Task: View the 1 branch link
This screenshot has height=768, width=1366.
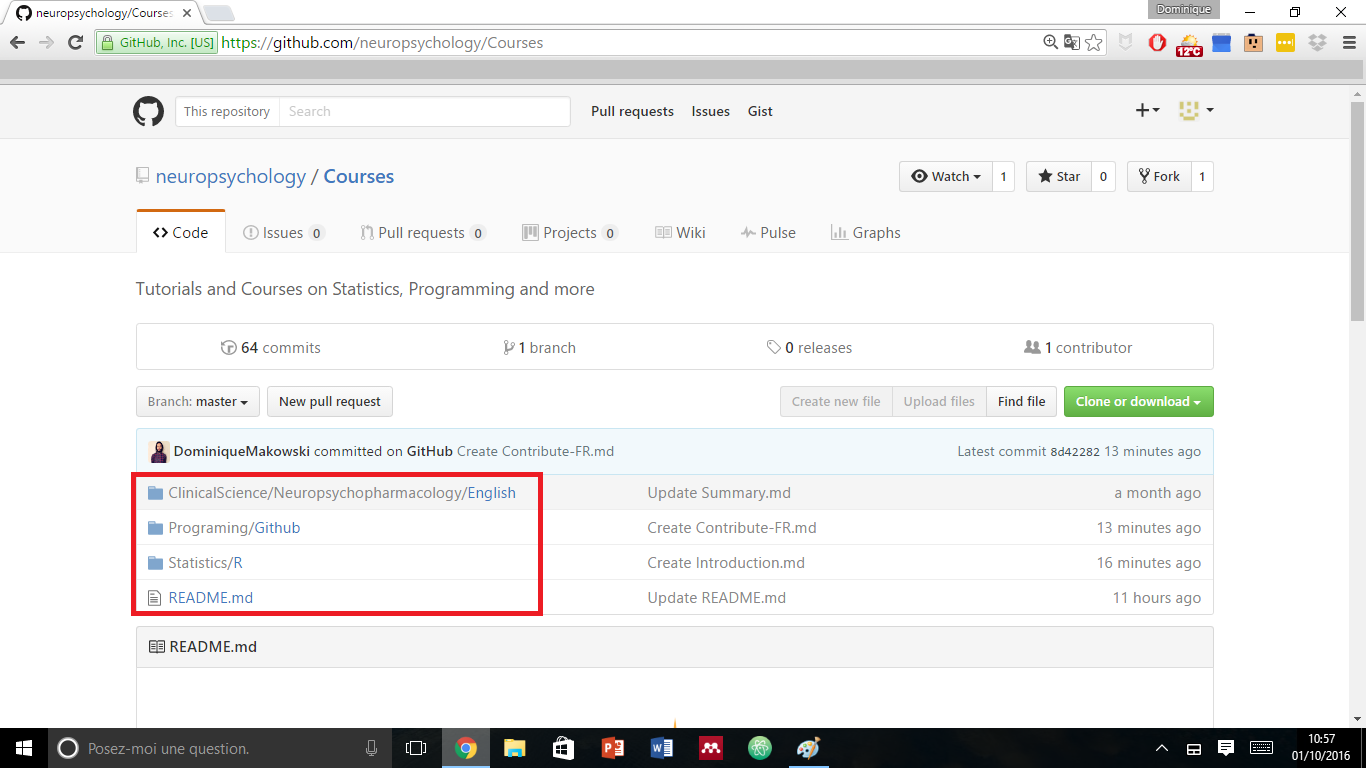Action: (540, 348)
